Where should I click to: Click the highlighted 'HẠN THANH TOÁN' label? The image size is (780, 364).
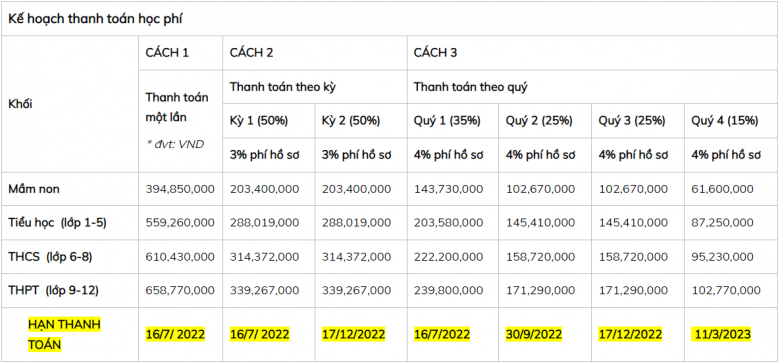tap(64, 334)
